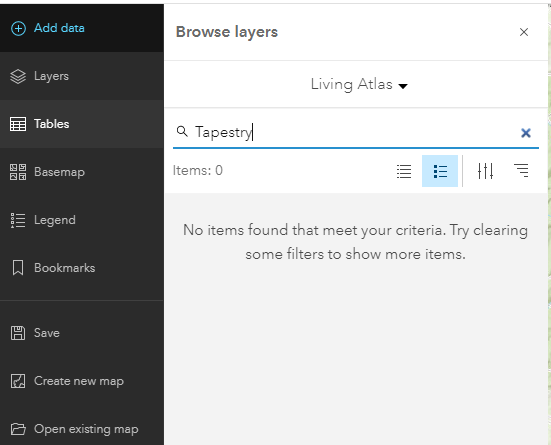
Task: Select the Legend menu label
Action: coord(55,220)
